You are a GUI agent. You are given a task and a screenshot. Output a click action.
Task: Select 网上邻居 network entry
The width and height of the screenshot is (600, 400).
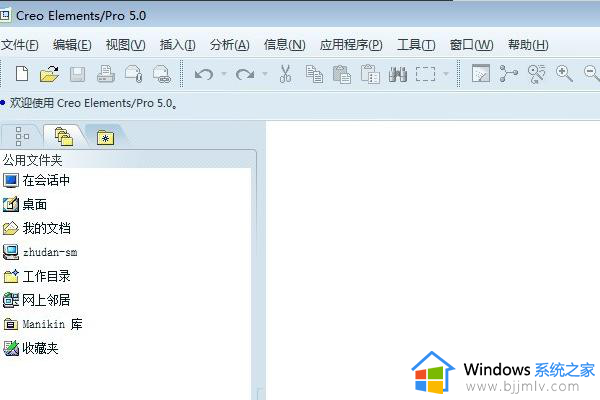coord(37,300)
